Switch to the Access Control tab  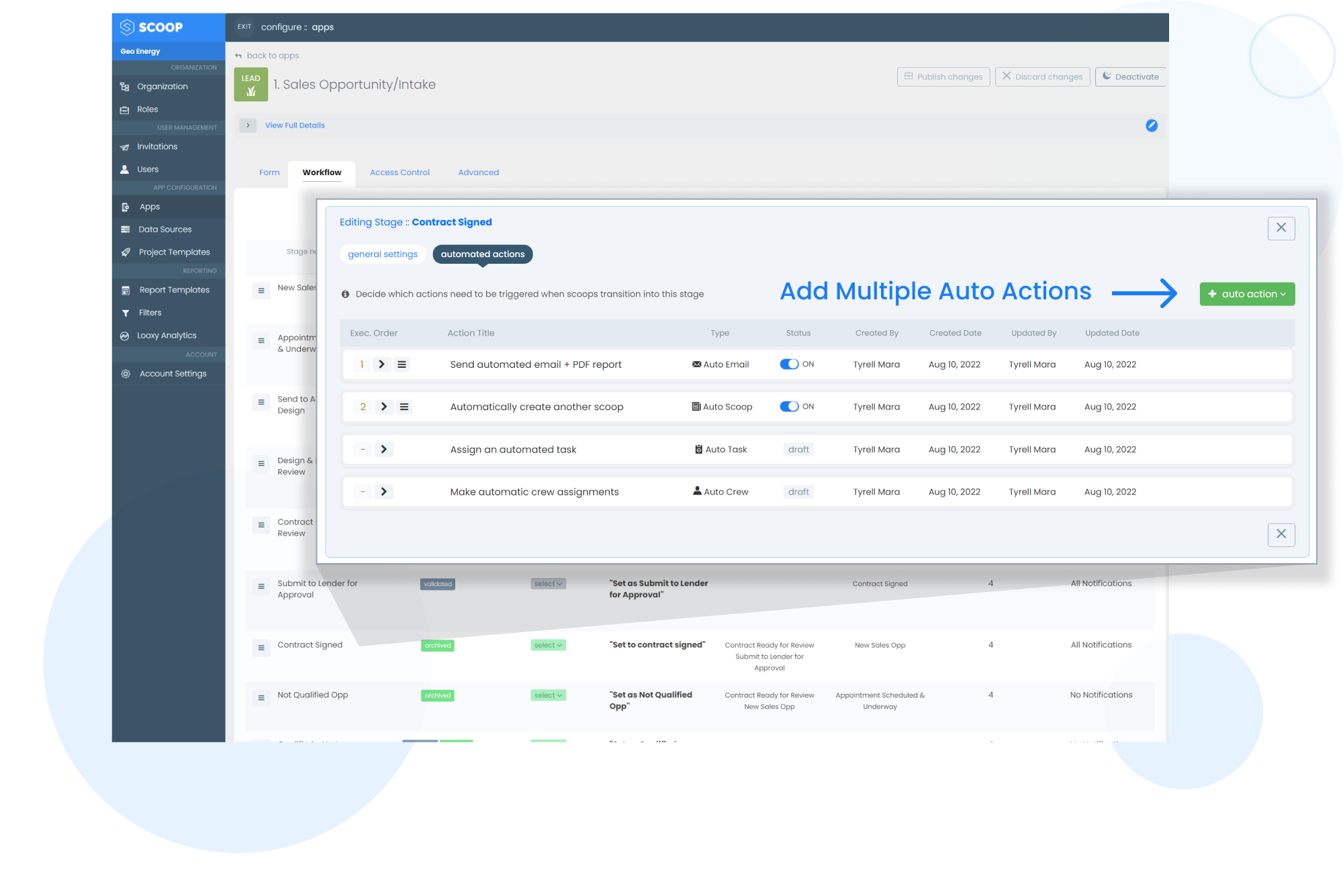point(399,172)
